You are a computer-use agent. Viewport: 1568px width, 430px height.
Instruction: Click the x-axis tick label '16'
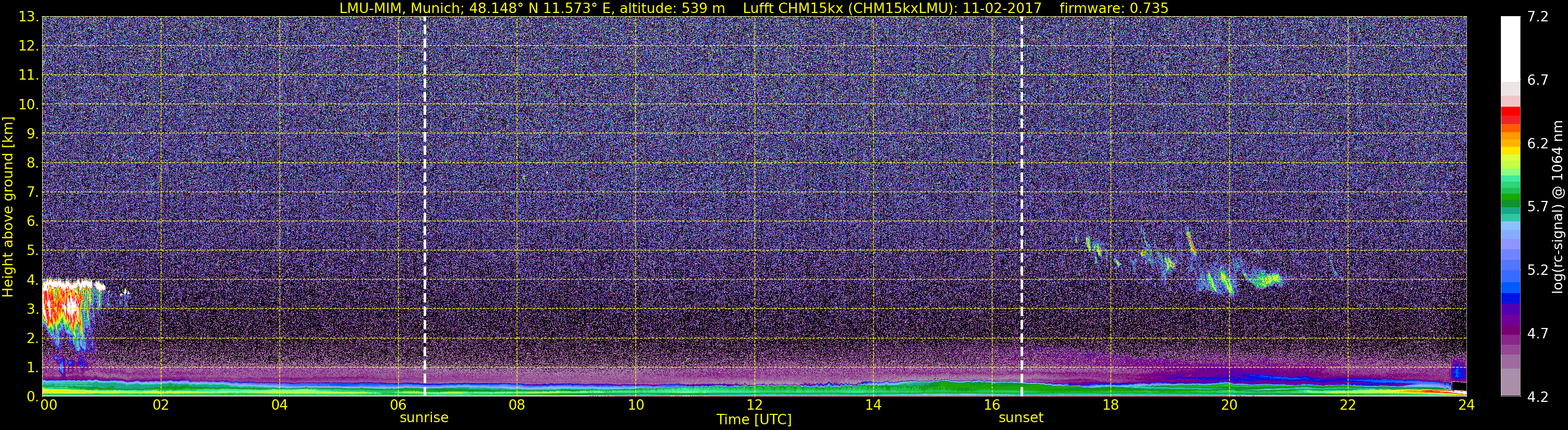click(x=991, y=405)
